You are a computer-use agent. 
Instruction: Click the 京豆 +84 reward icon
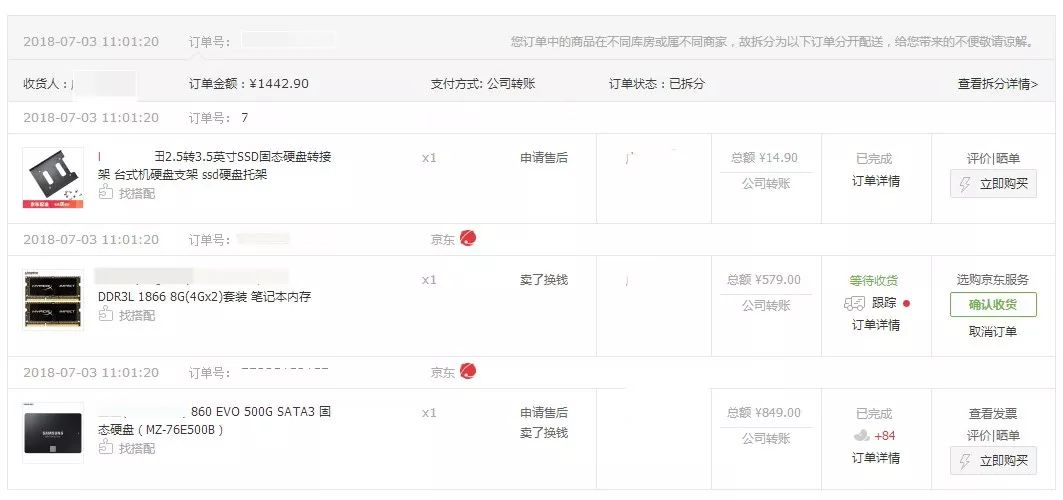[860, 436]
